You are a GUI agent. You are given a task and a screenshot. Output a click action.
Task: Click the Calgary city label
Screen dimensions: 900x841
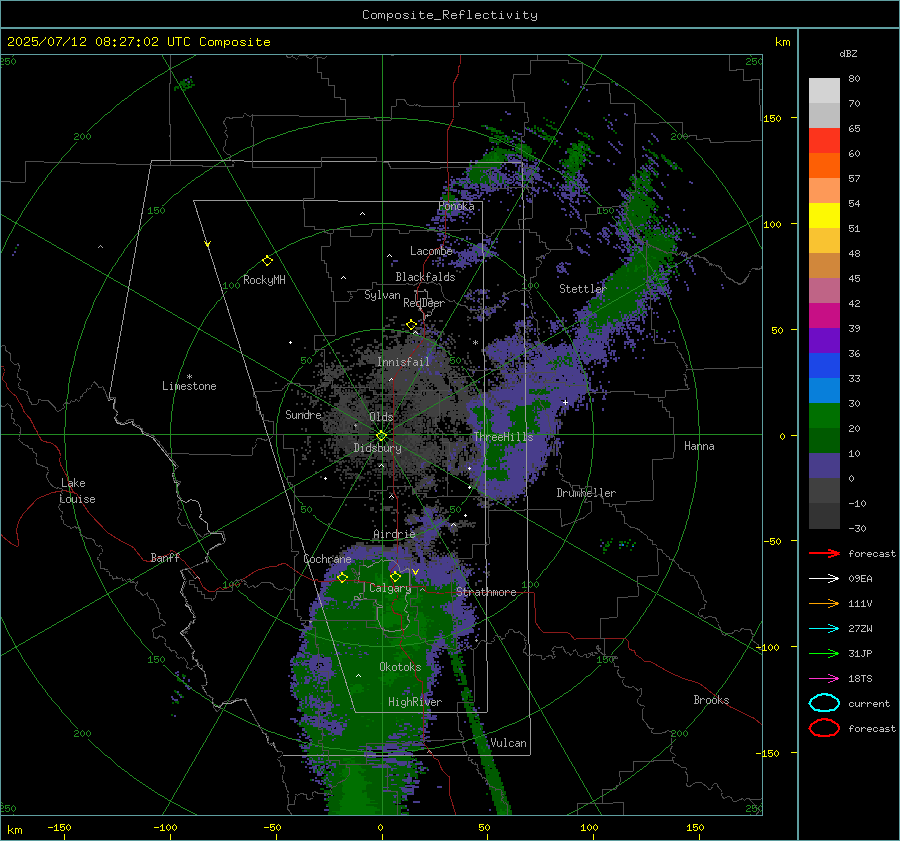click(x=390, y=588)
